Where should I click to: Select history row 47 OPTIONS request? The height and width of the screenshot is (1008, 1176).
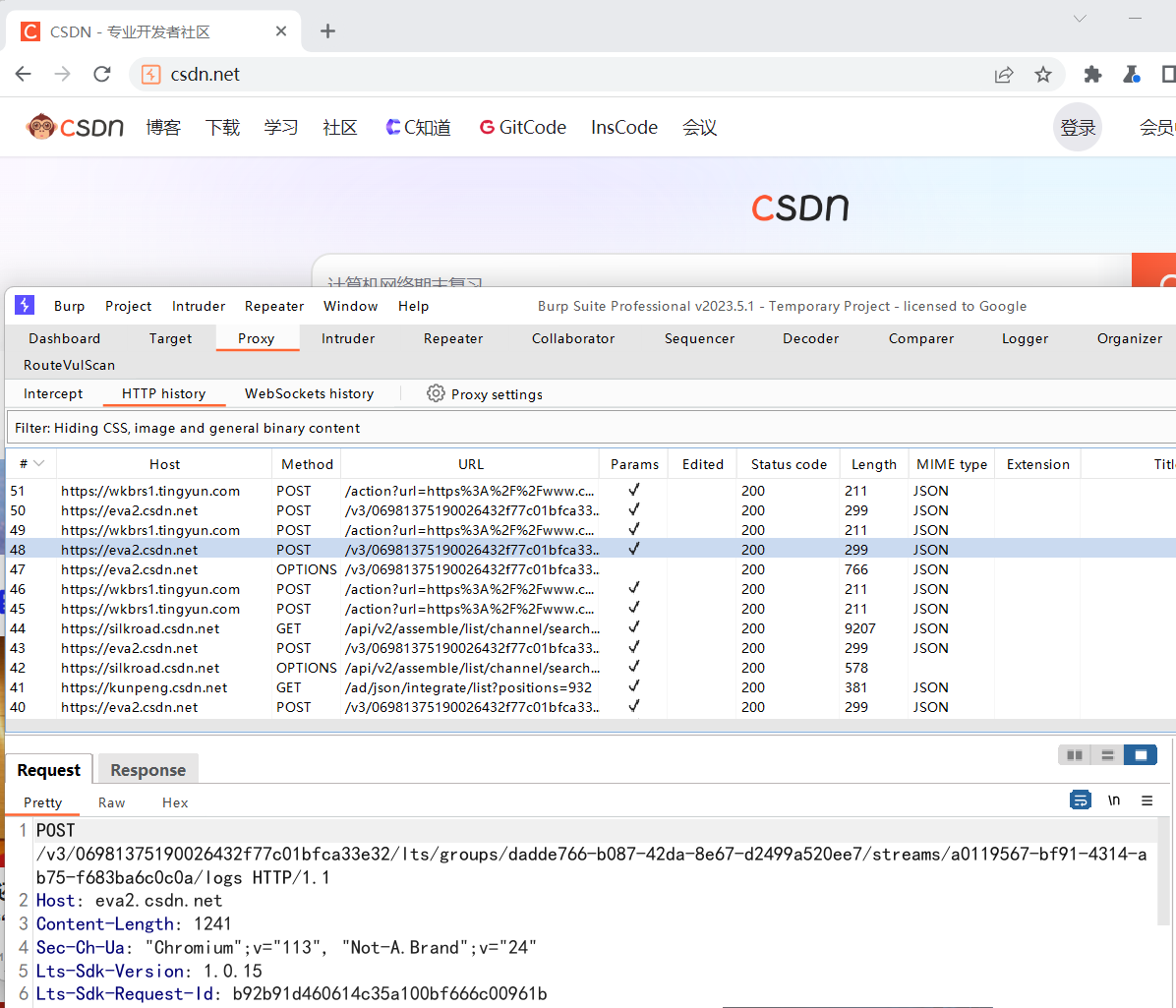591,569
